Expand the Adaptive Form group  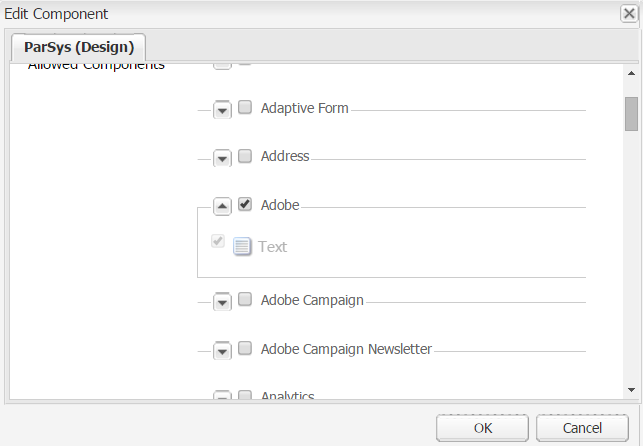[x=222, y=109]
